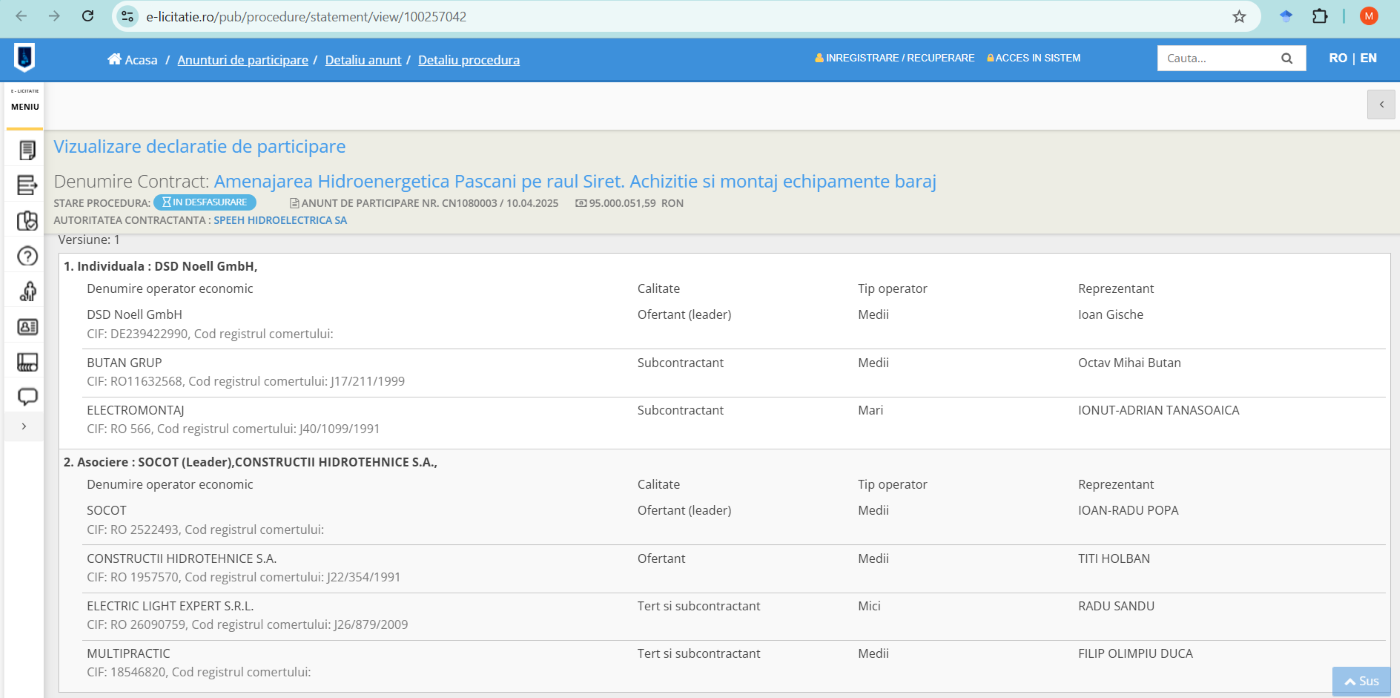Click representative IONUT-ADRIAN TANASOAICA
Screen dimensions: 1400x698
click(1158, 410)
